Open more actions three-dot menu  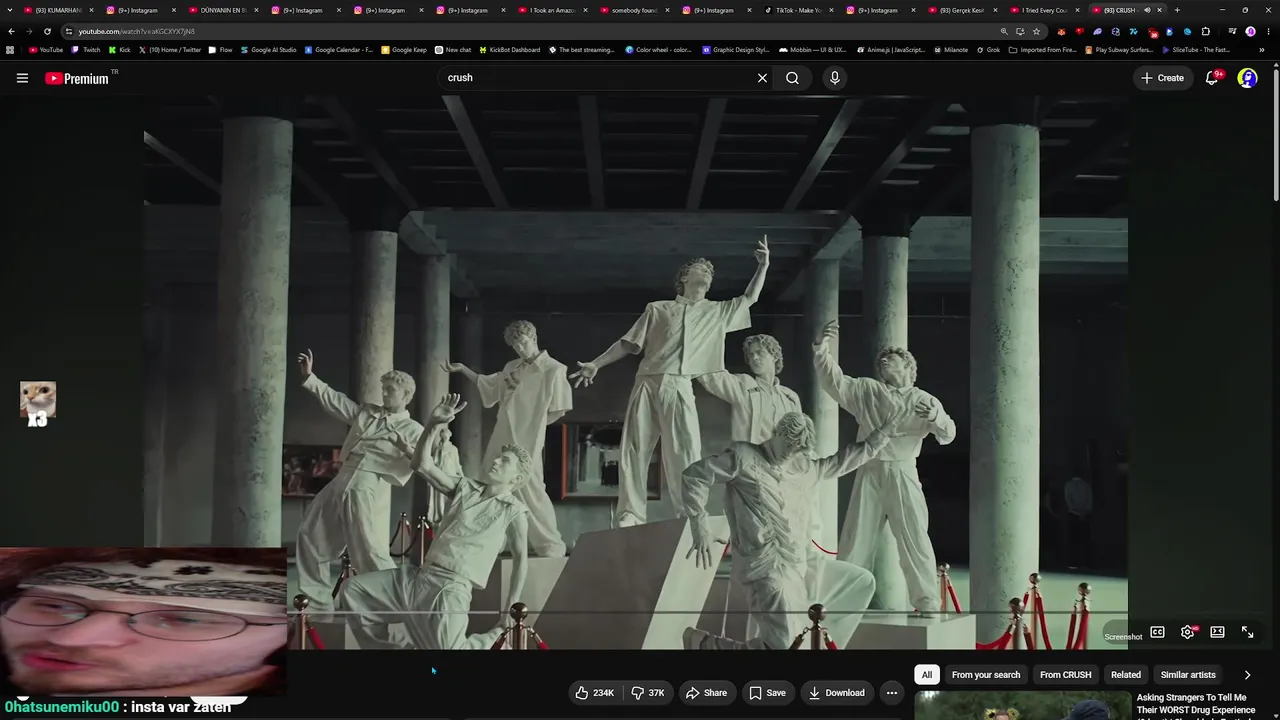[x=892, y=693]
